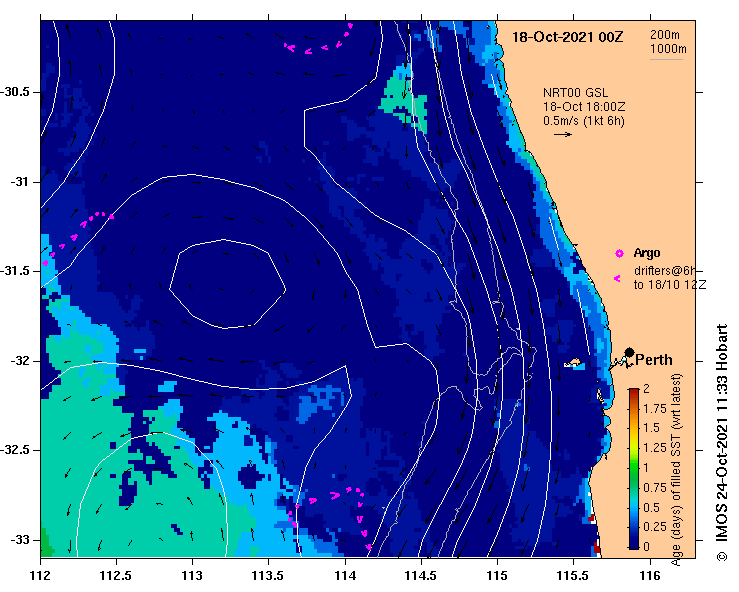Click the 0.5m/s (1kt 6h) text
The image size is (739, 592).
(583, 121)
